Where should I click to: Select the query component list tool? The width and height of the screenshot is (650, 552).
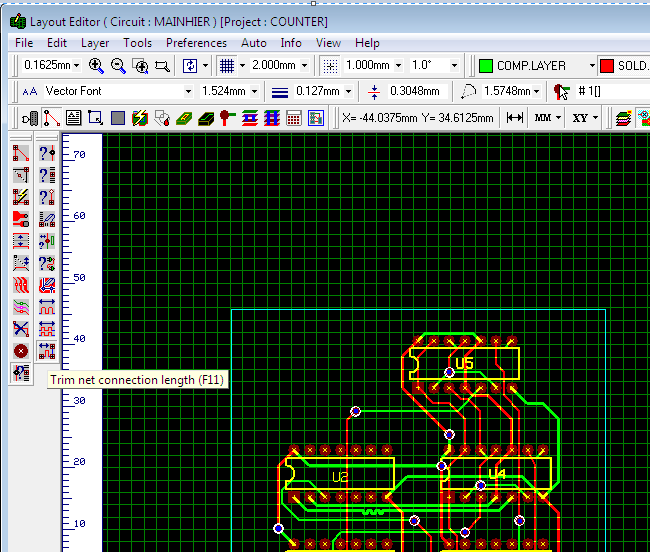47,175
